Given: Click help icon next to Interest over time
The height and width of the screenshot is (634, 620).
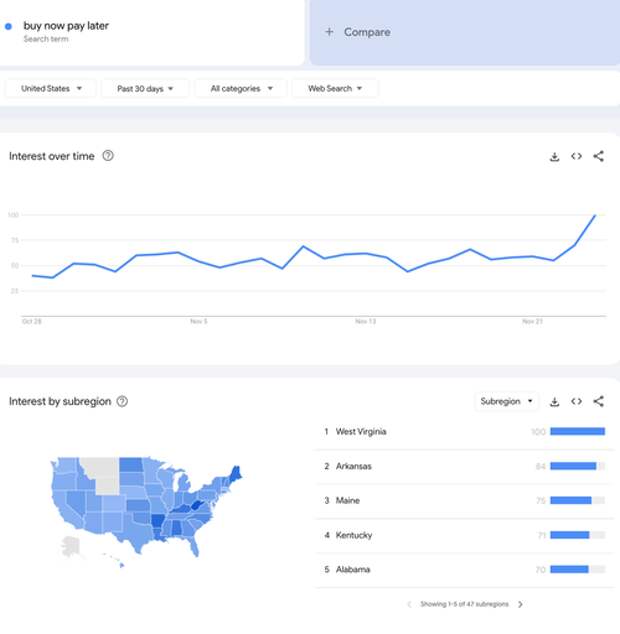Looking at the screenshot, I should pyautogui.click(x=108, y=156).
